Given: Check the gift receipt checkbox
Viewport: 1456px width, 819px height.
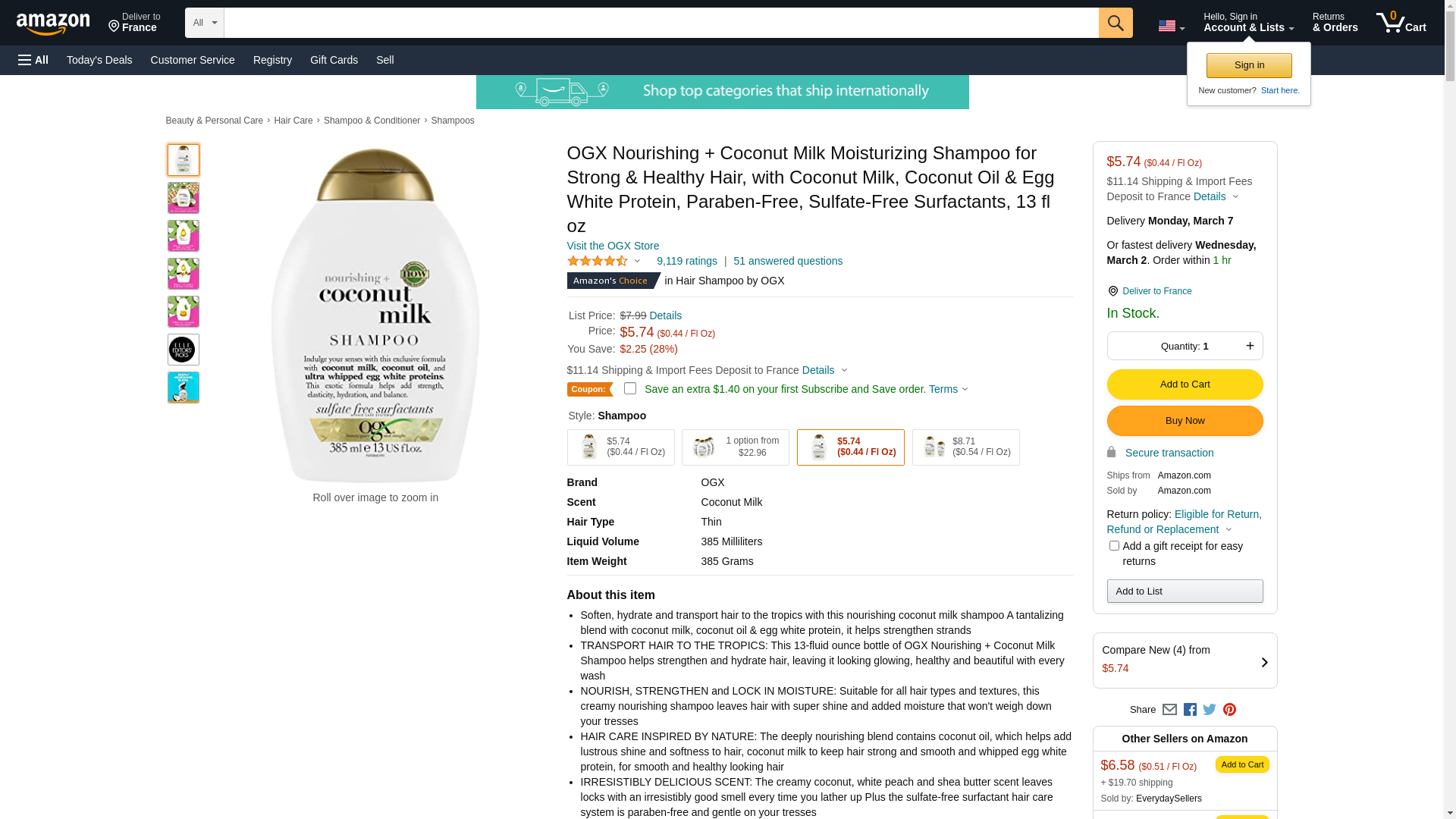Looking at the screenshot, I should coord(1114,546).
